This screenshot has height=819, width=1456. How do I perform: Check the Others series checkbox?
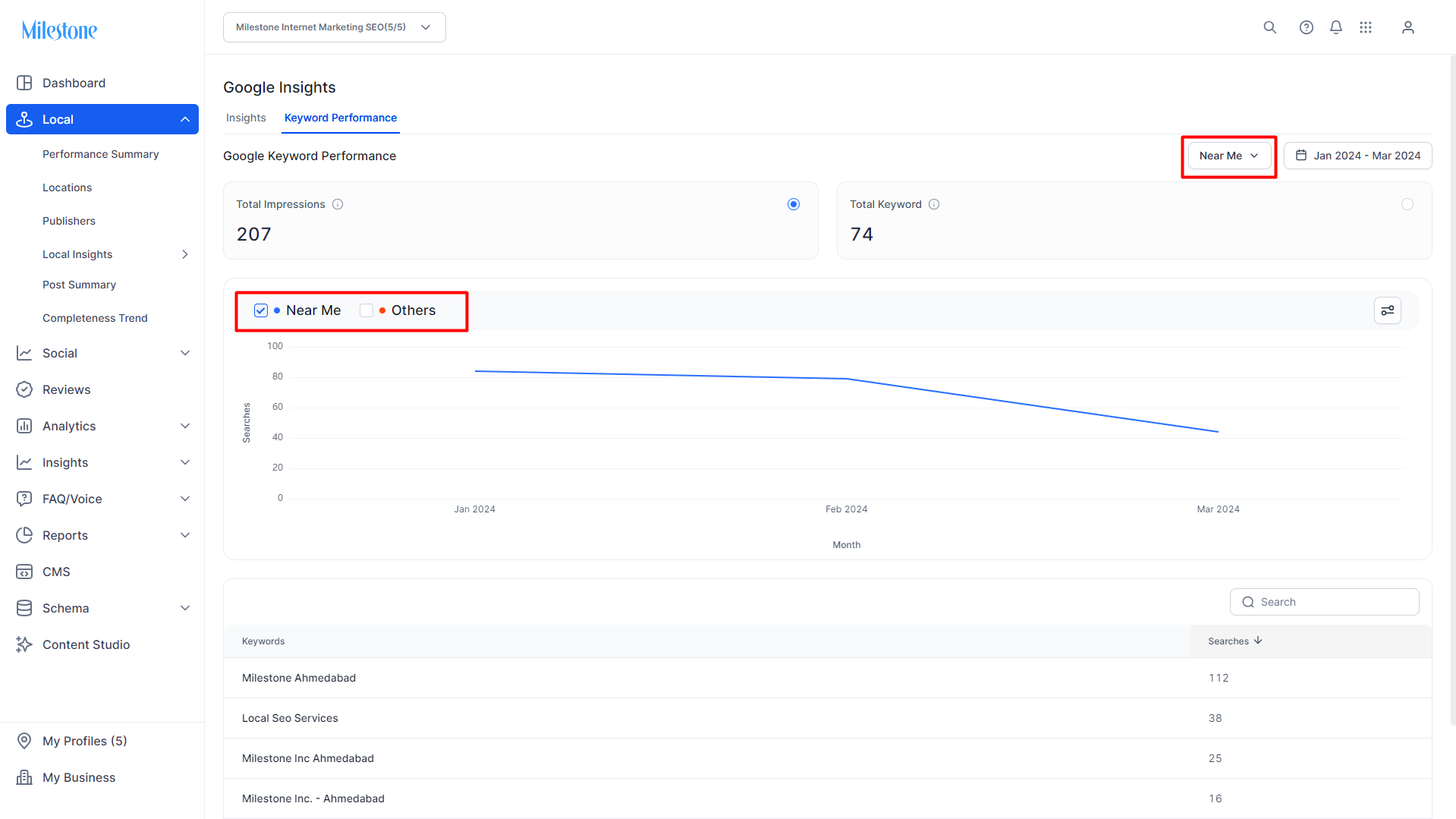tap(366, 310)
